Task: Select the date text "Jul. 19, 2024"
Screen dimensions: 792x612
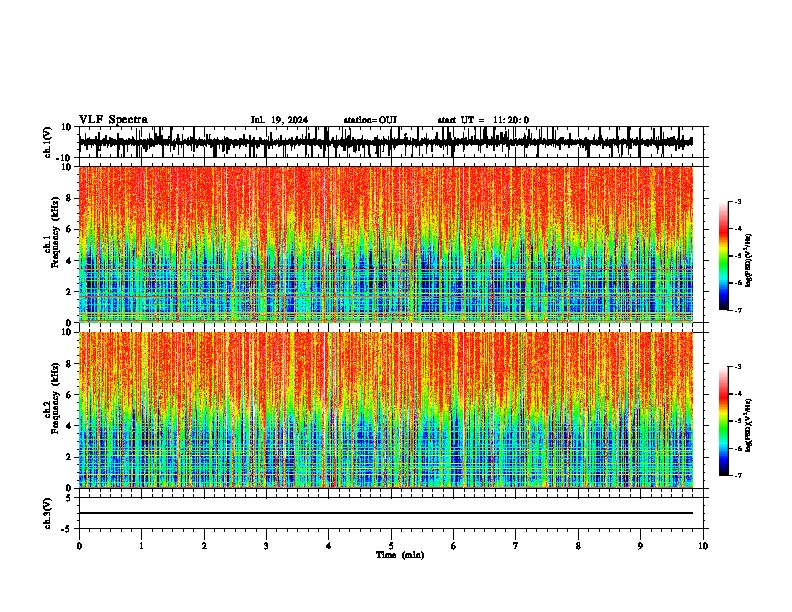Action: (x=279, y=120)
